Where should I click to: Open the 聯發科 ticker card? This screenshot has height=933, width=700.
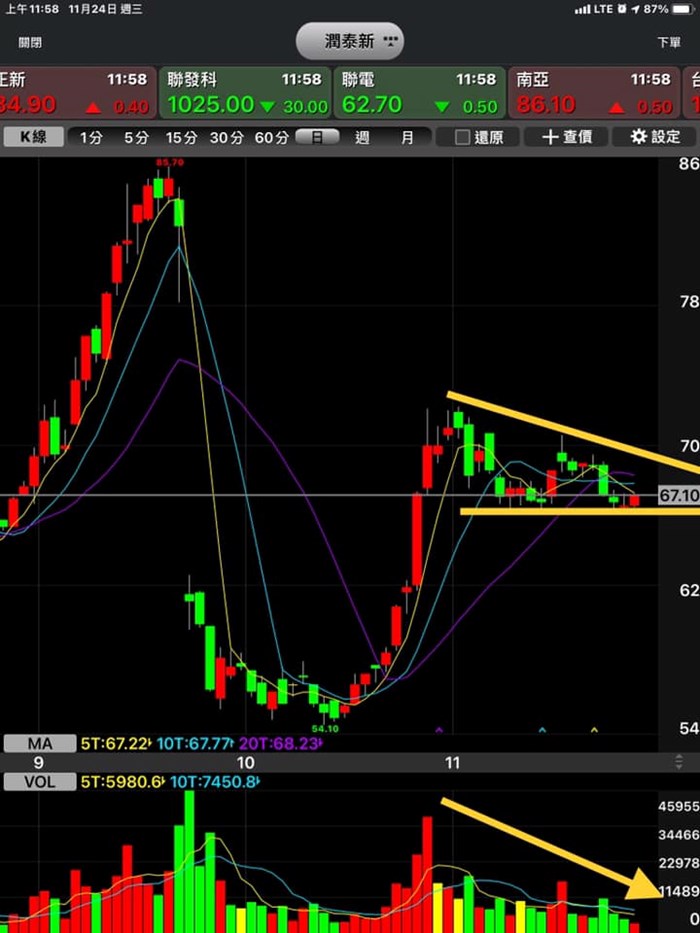pyautogui.click(x=246, y=93)
